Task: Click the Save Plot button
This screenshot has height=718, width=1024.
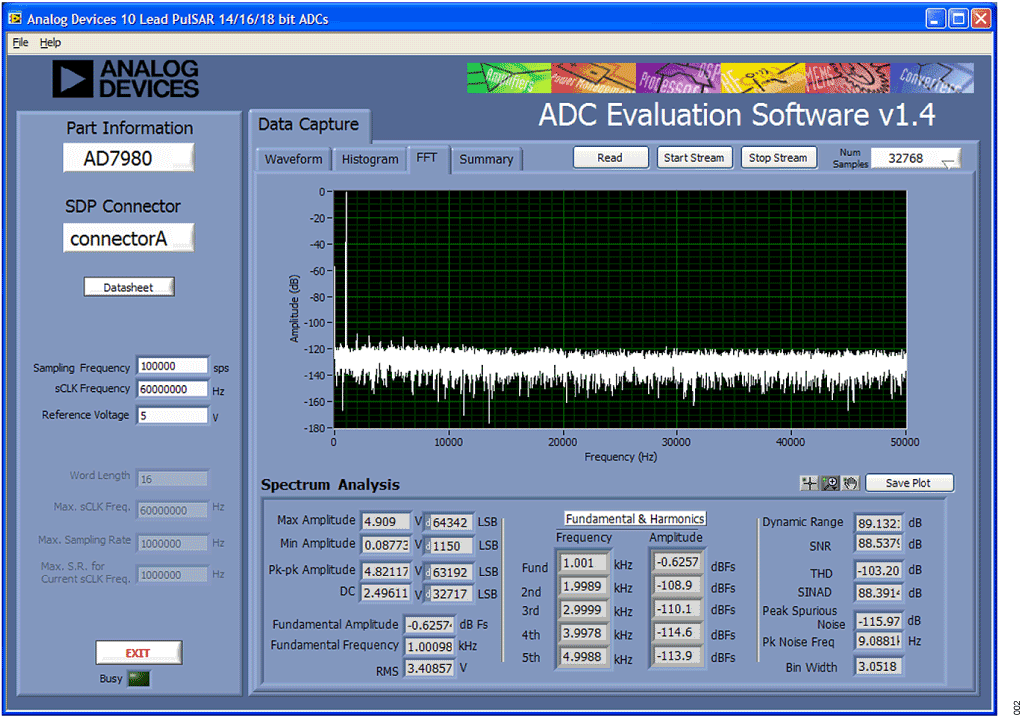Action: tap(908, 483)
